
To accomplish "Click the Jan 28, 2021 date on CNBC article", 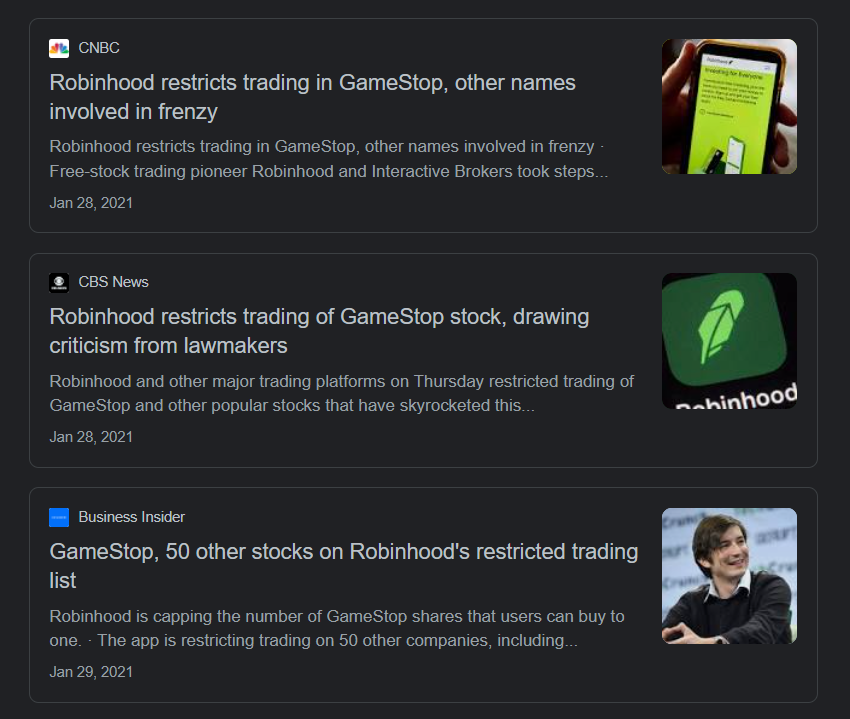I will [x=90, y=202].
